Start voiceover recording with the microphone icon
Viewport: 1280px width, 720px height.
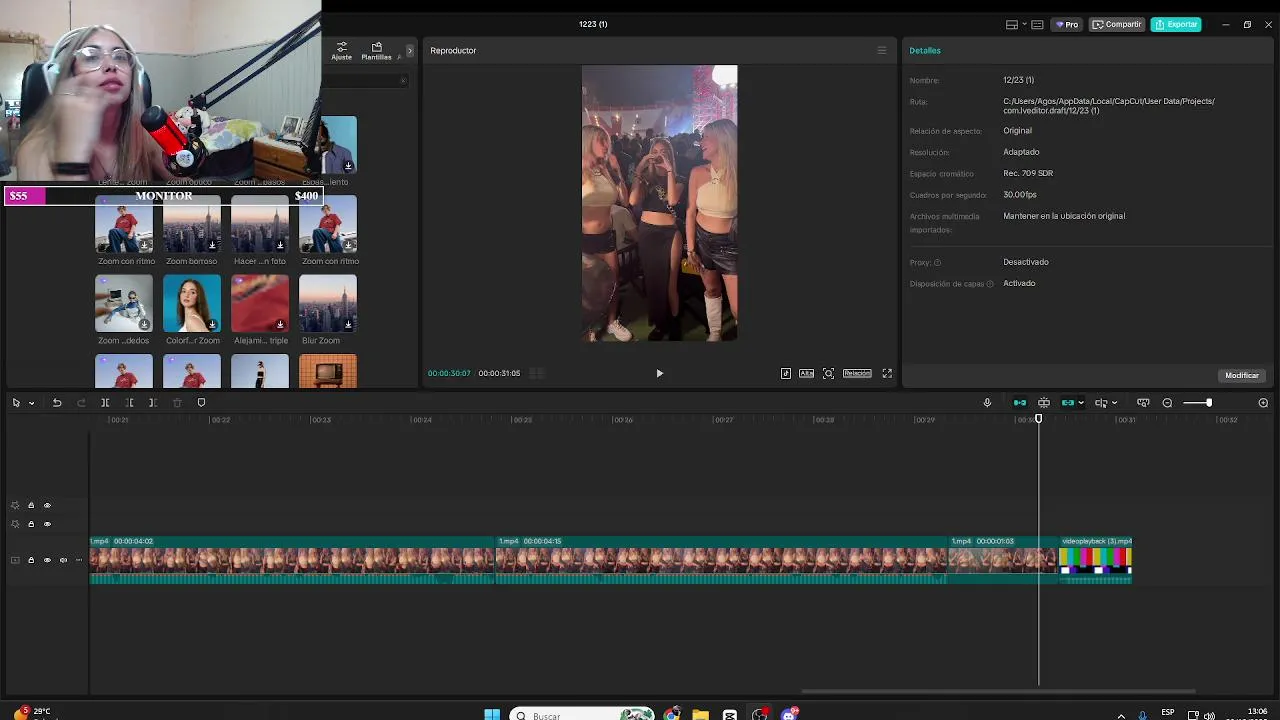(987, 403)
